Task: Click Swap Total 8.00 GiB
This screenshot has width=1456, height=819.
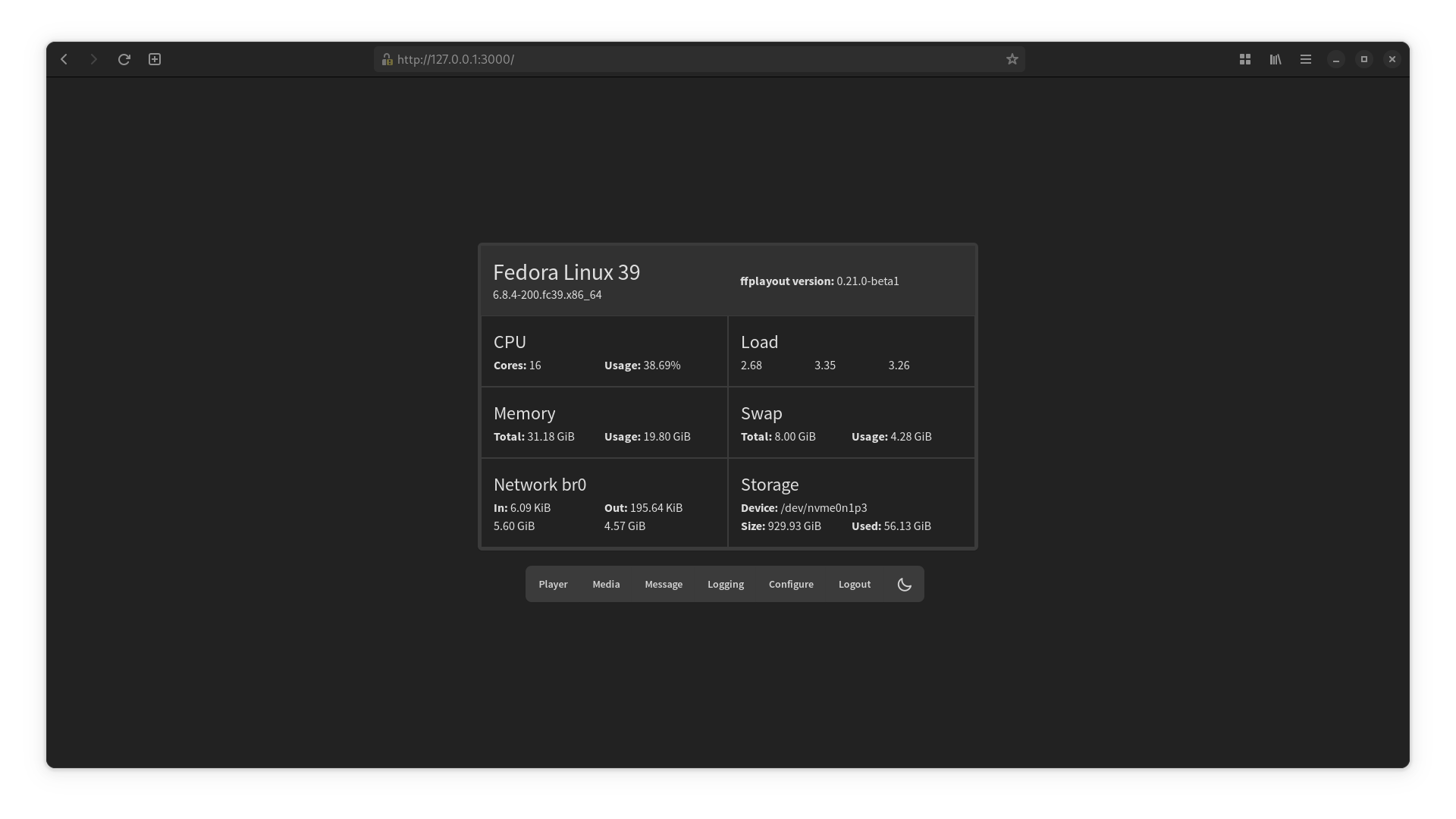Action: [x=778, y=437]
